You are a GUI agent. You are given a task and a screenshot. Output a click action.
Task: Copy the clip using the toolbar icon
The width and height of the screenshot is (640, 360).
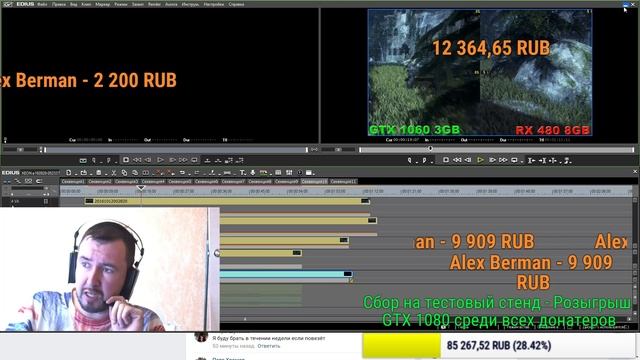coord(124,172)
